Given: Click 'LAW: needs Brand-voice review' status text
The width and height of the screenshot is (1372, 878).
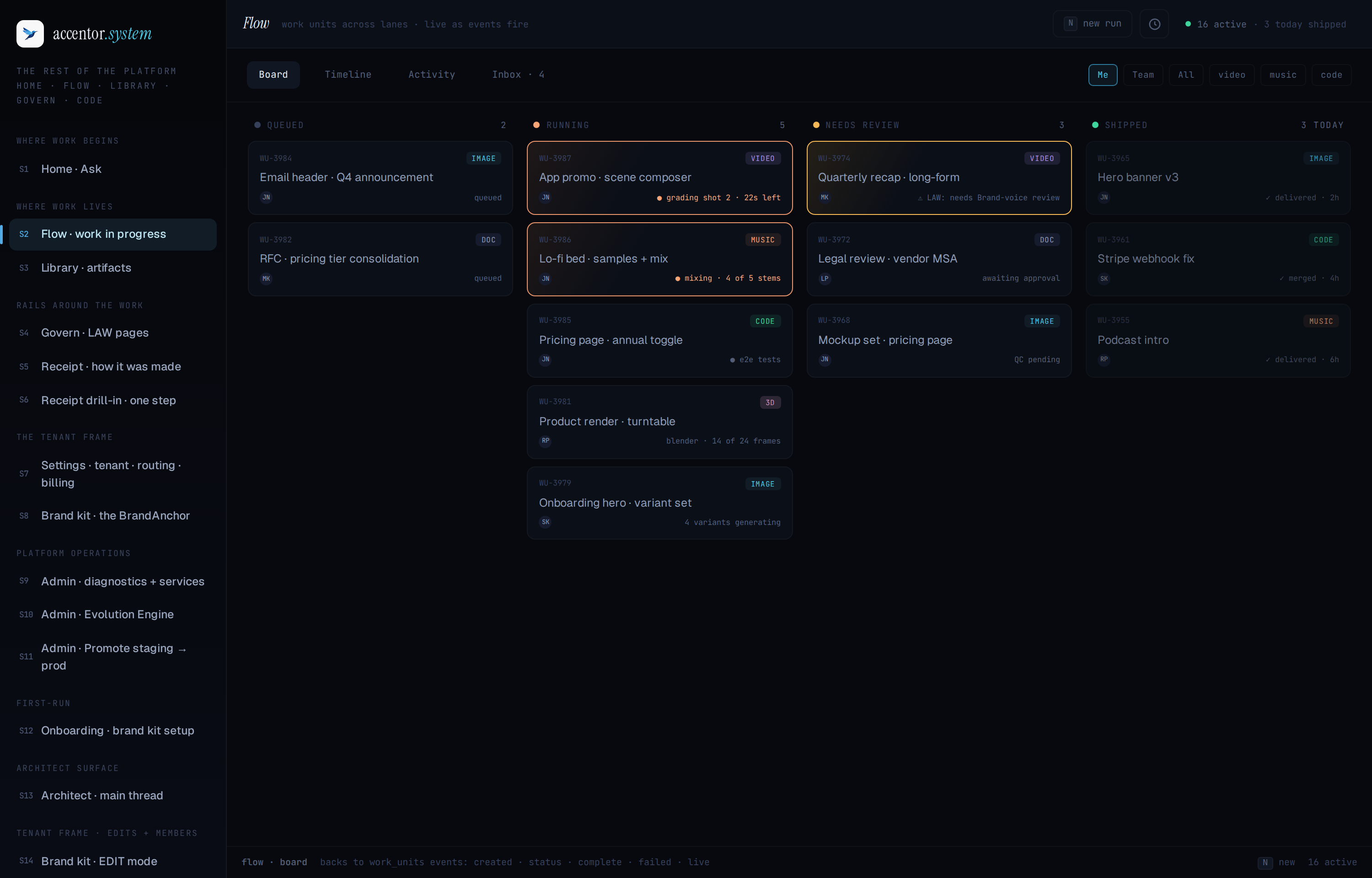Looking at the screenshot, I should 988,198.
